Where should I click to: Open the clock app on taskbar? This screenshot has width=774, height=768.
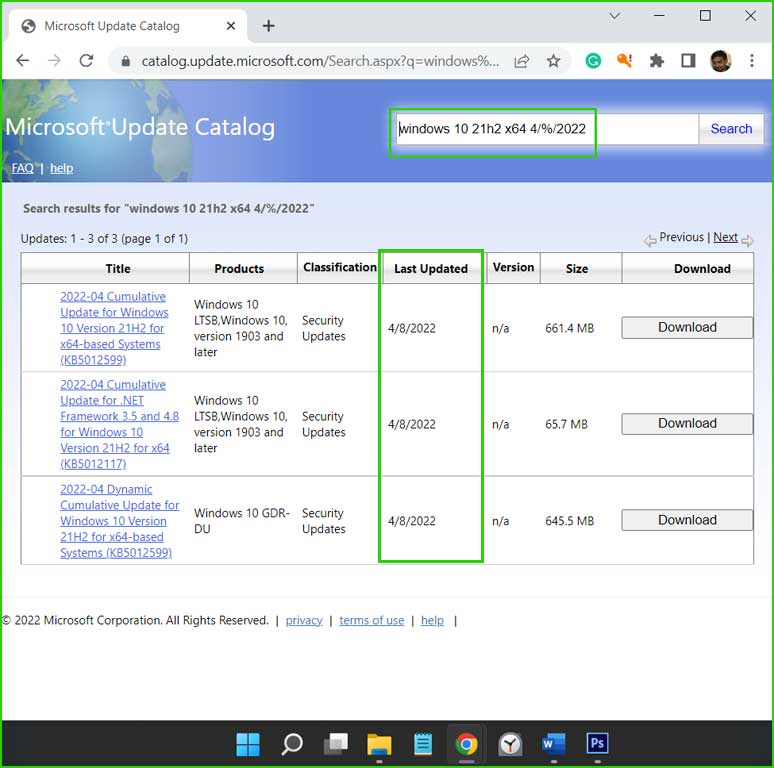(x=510, y=744)
